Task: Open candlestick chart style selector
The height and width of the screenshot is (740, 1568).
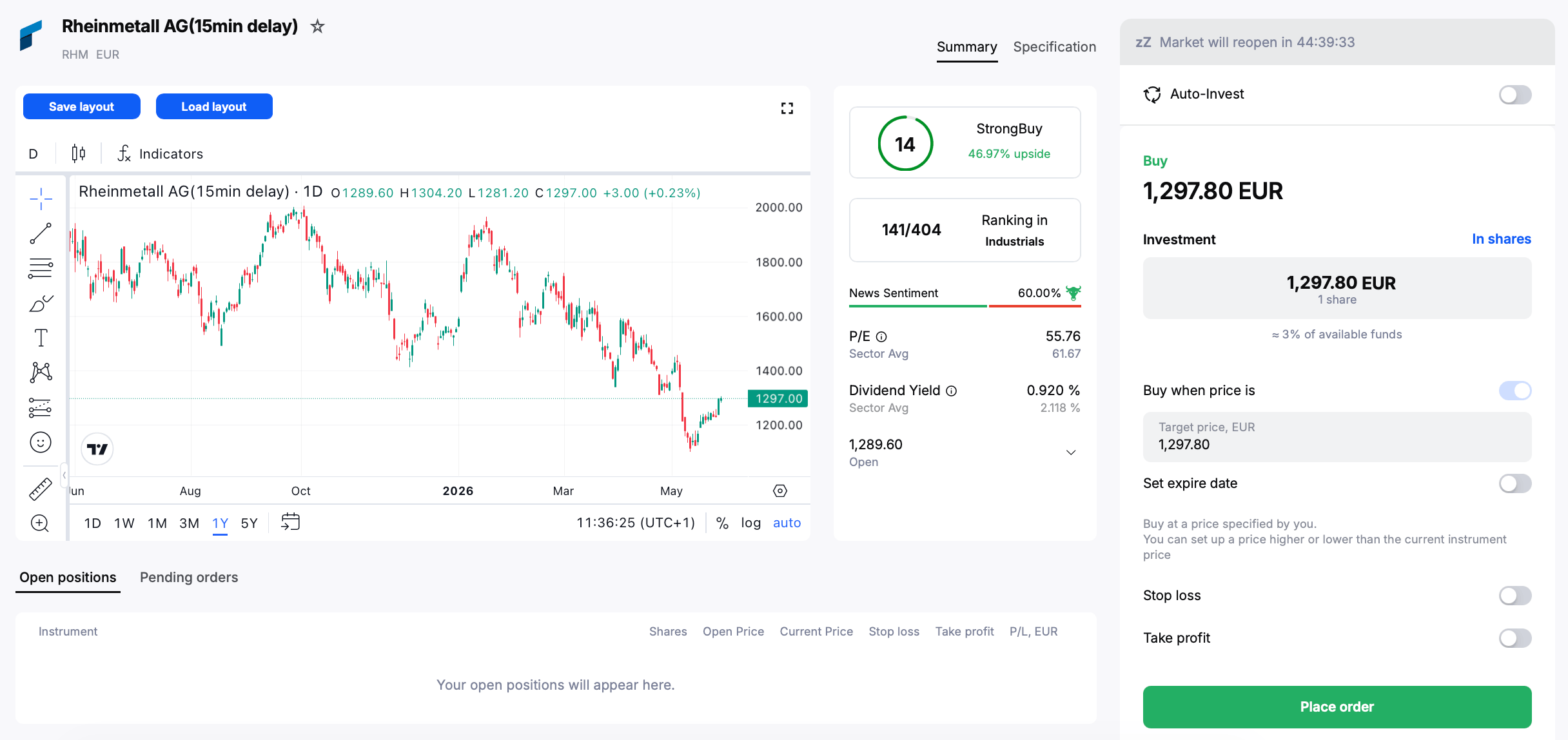Action: (78, 153)
